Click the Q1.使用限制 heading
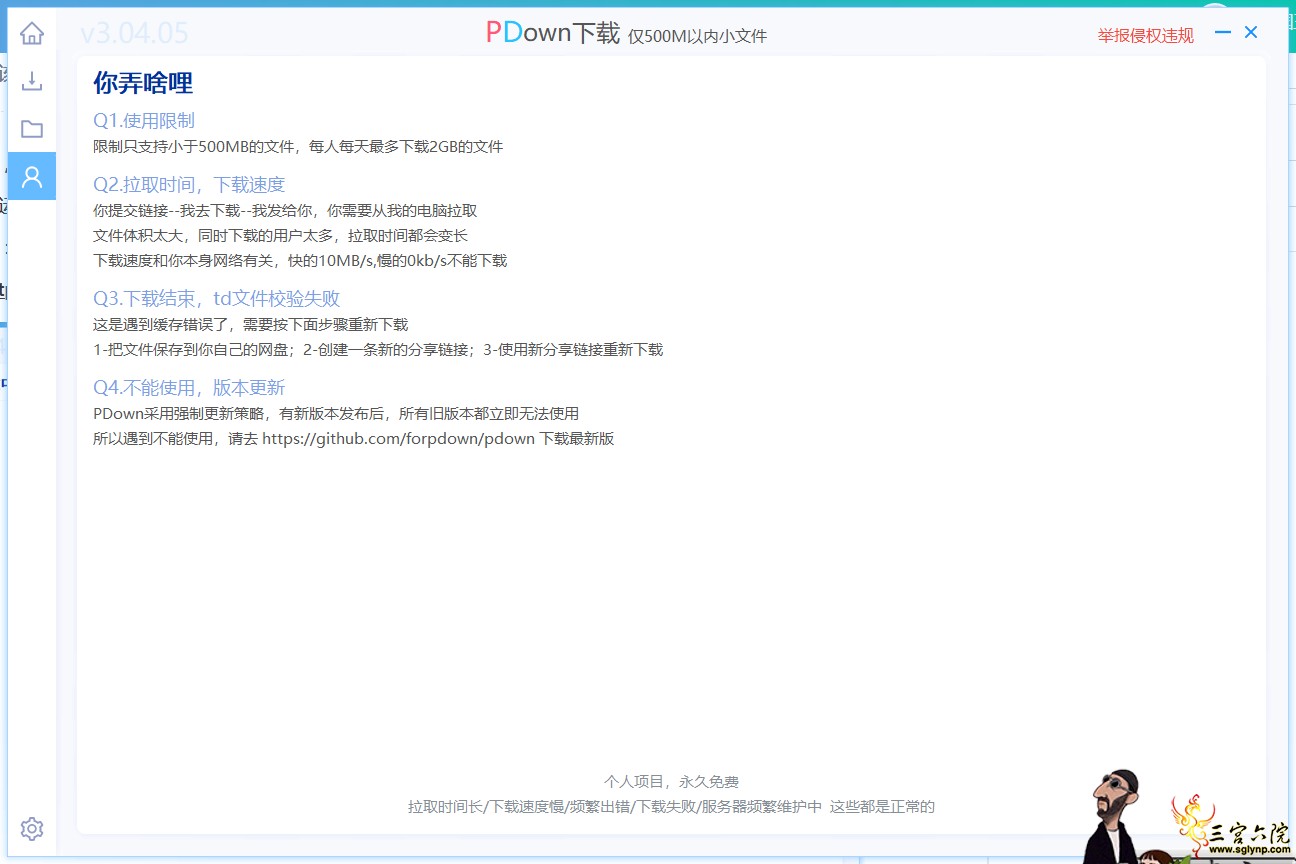This screenshot has height=864, width=1296. click(x=144, y=121)
